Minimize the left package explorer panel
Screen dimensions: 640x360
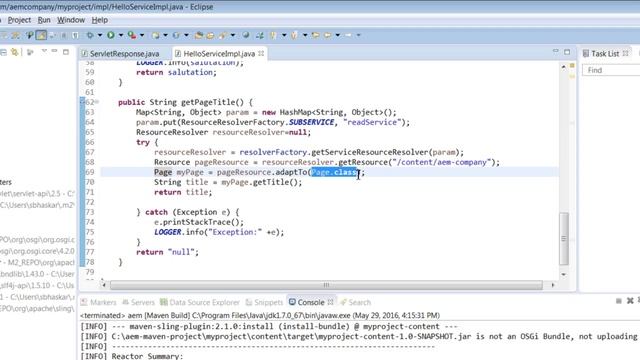54,51
